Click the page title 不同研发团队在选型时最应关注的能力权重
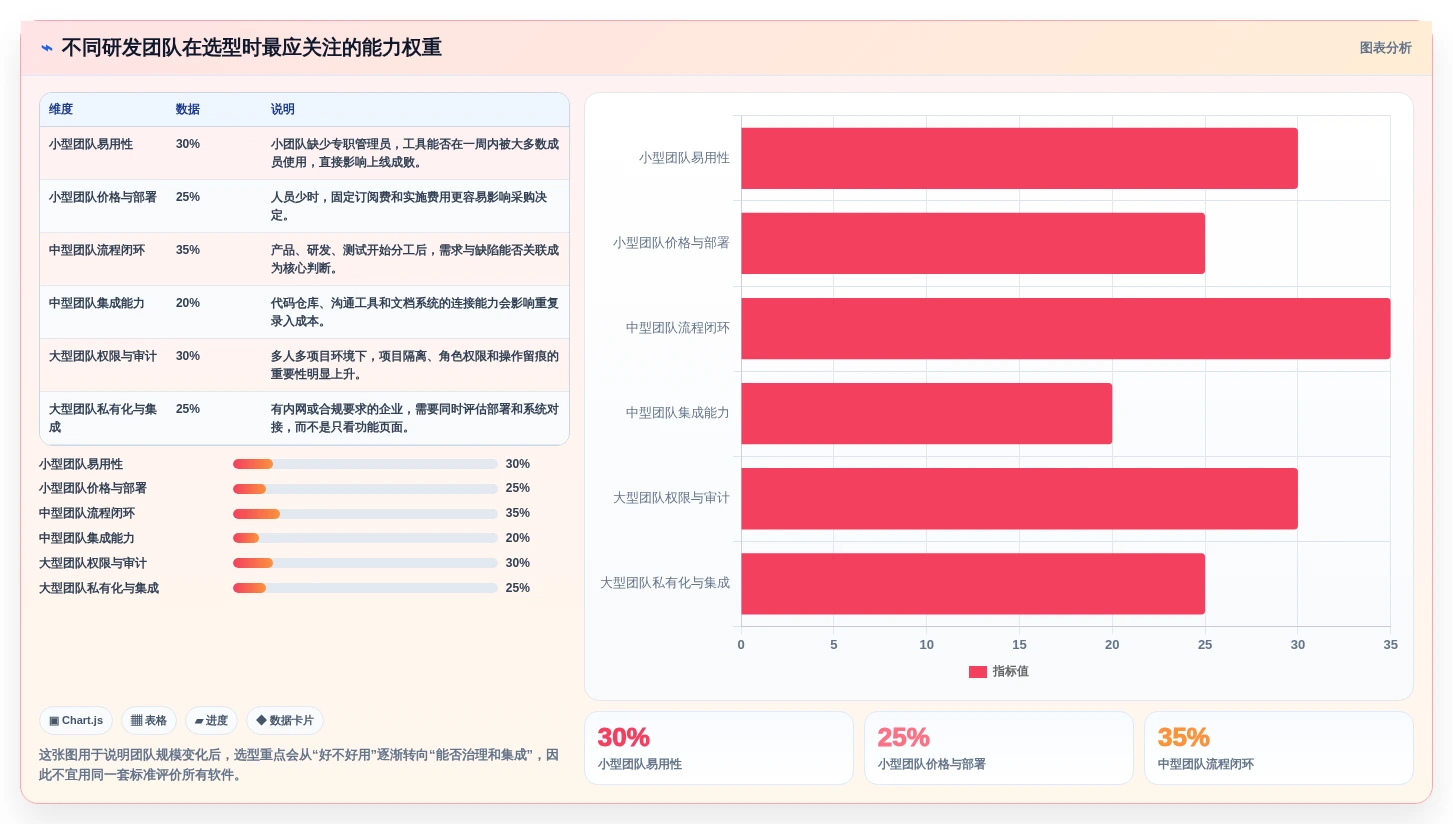Image resolution: width=1453 pixels, height=824 pixels. point(251,48)
